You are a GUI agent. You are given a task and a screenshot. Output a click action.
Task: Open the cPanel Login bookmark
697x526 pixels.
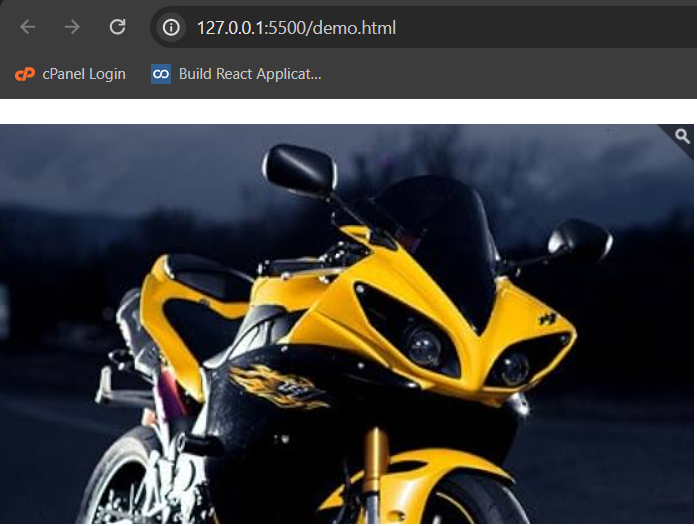(70, 74)
